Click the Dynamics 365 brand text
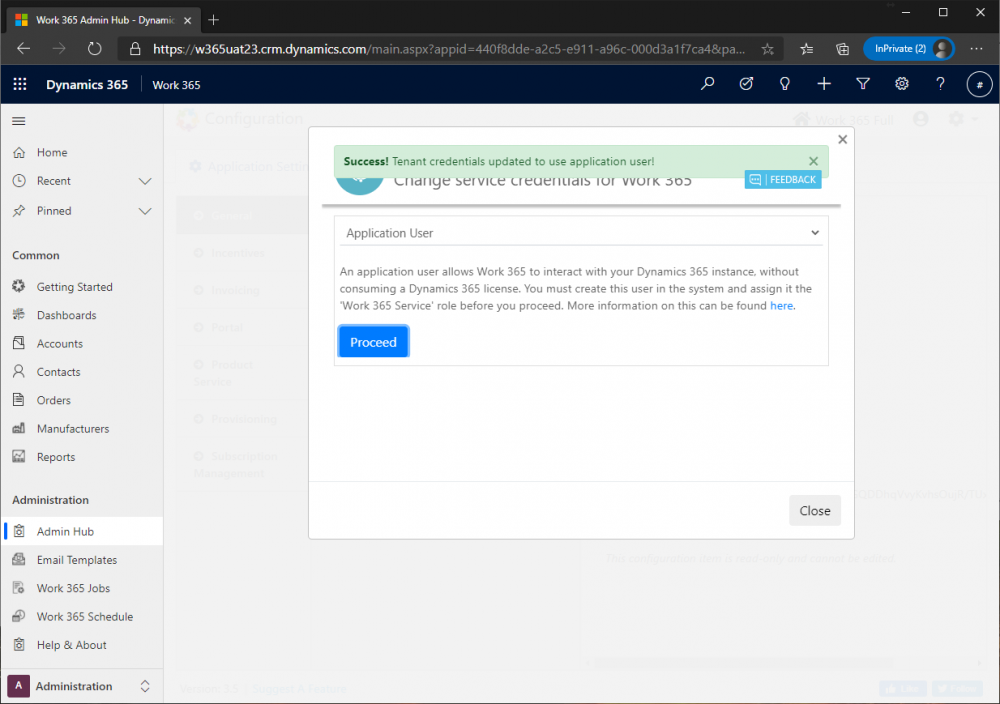Screen dimensions: 1000x704 pos(87,85)
